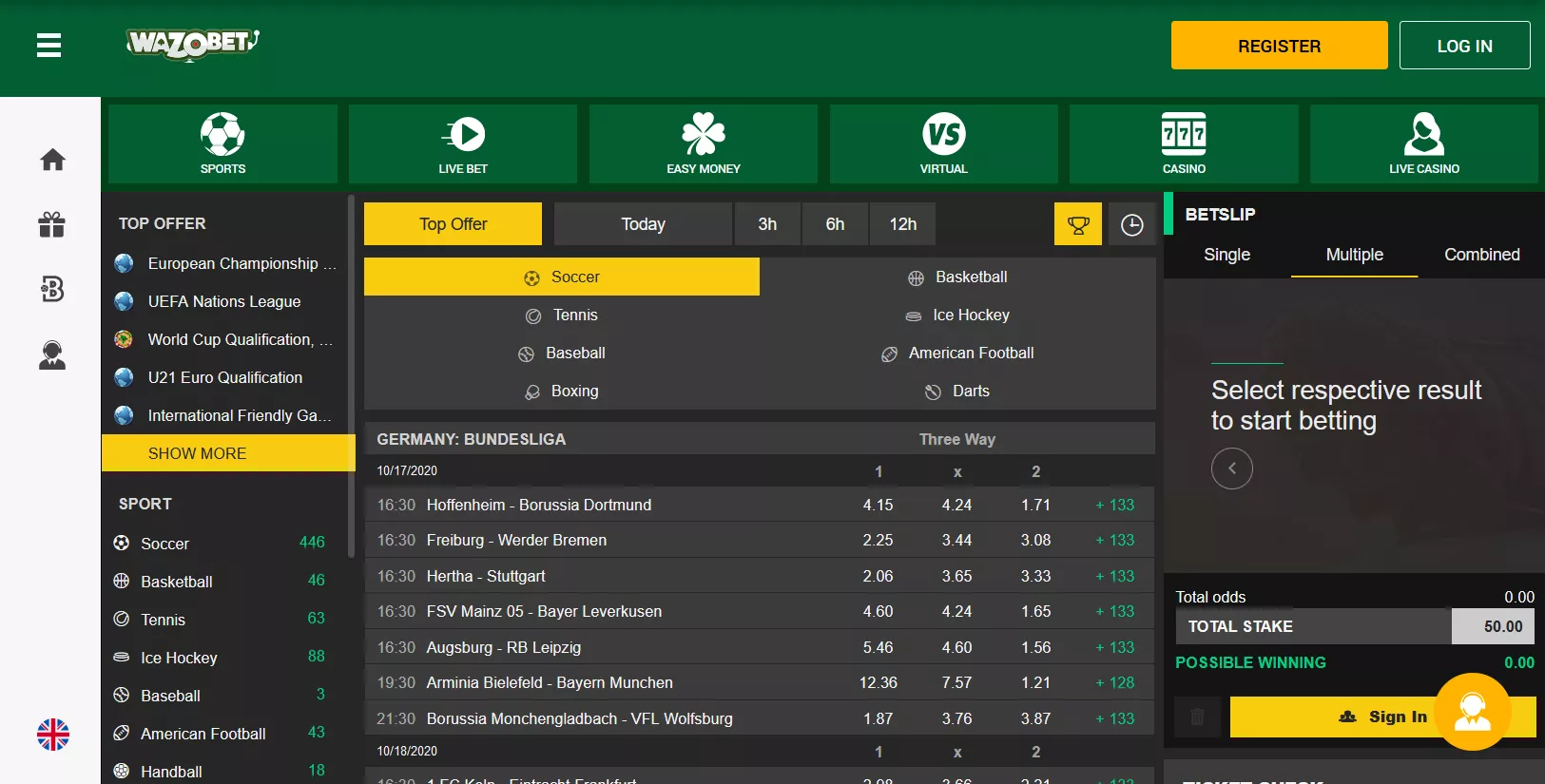Open sidebar customer support agent icon
Screen dimensions: 1545x784
click(52, 354)
